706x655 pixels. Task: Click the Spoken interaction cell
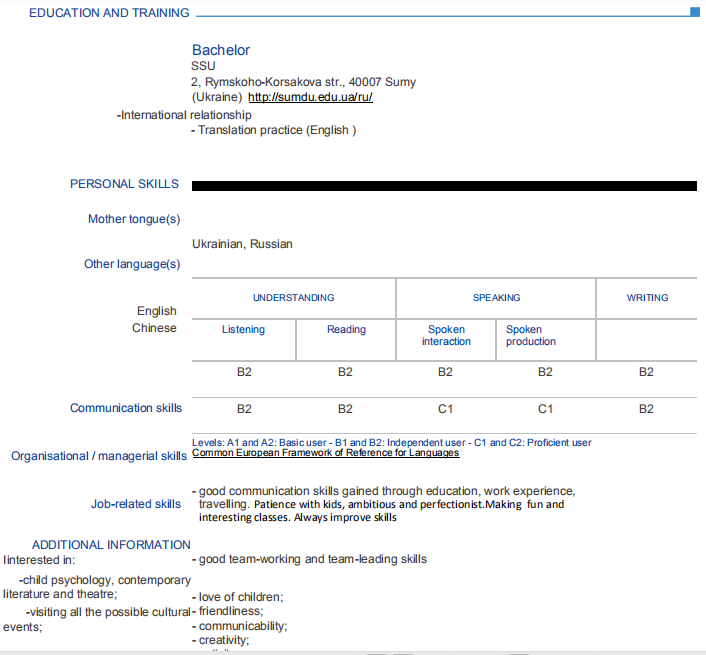(446, 335)
